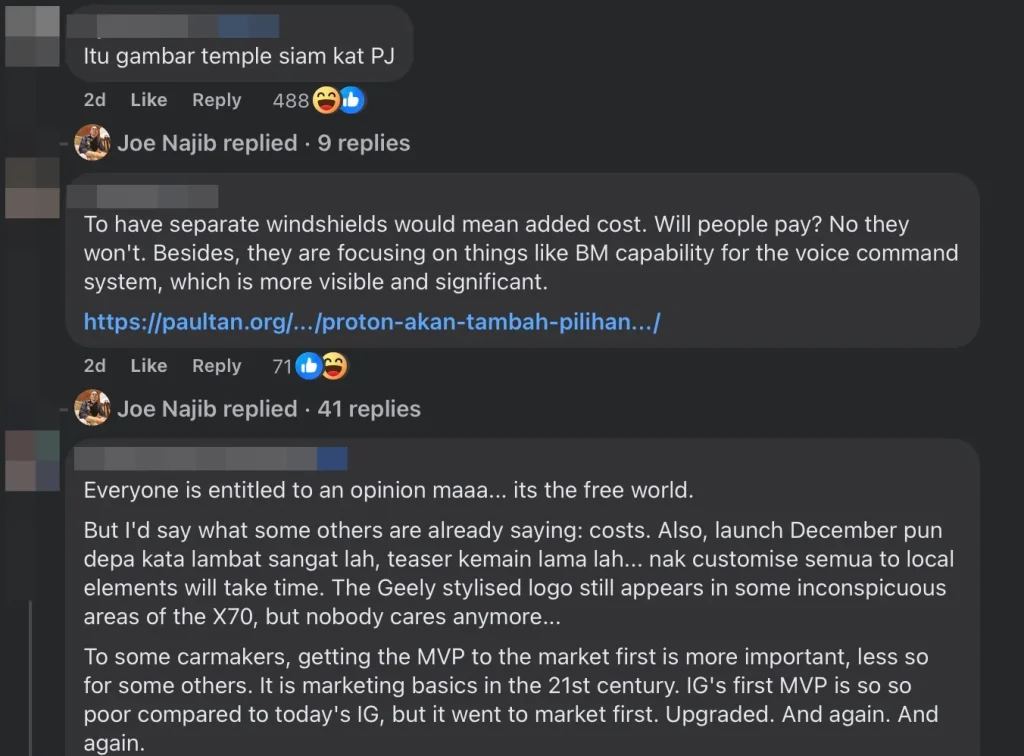Click Joe Najib's avatar next to 41 replies
The image size is (1024, 756).
(92, 408)
